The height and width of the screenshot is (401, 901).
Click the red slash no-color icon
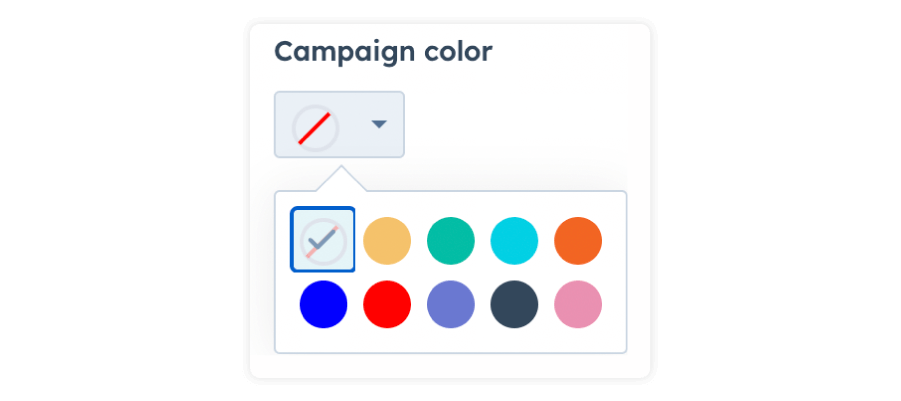pyautogui.click(x=315, y=128)
